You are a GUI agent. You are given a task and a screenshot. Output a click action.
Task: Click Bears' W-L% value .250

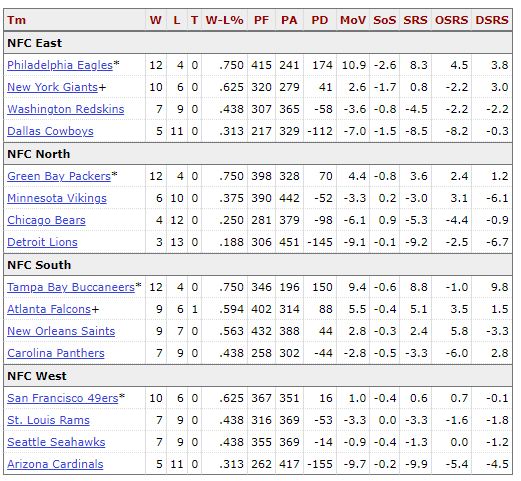pyautogui.click(x=231, y=220)
